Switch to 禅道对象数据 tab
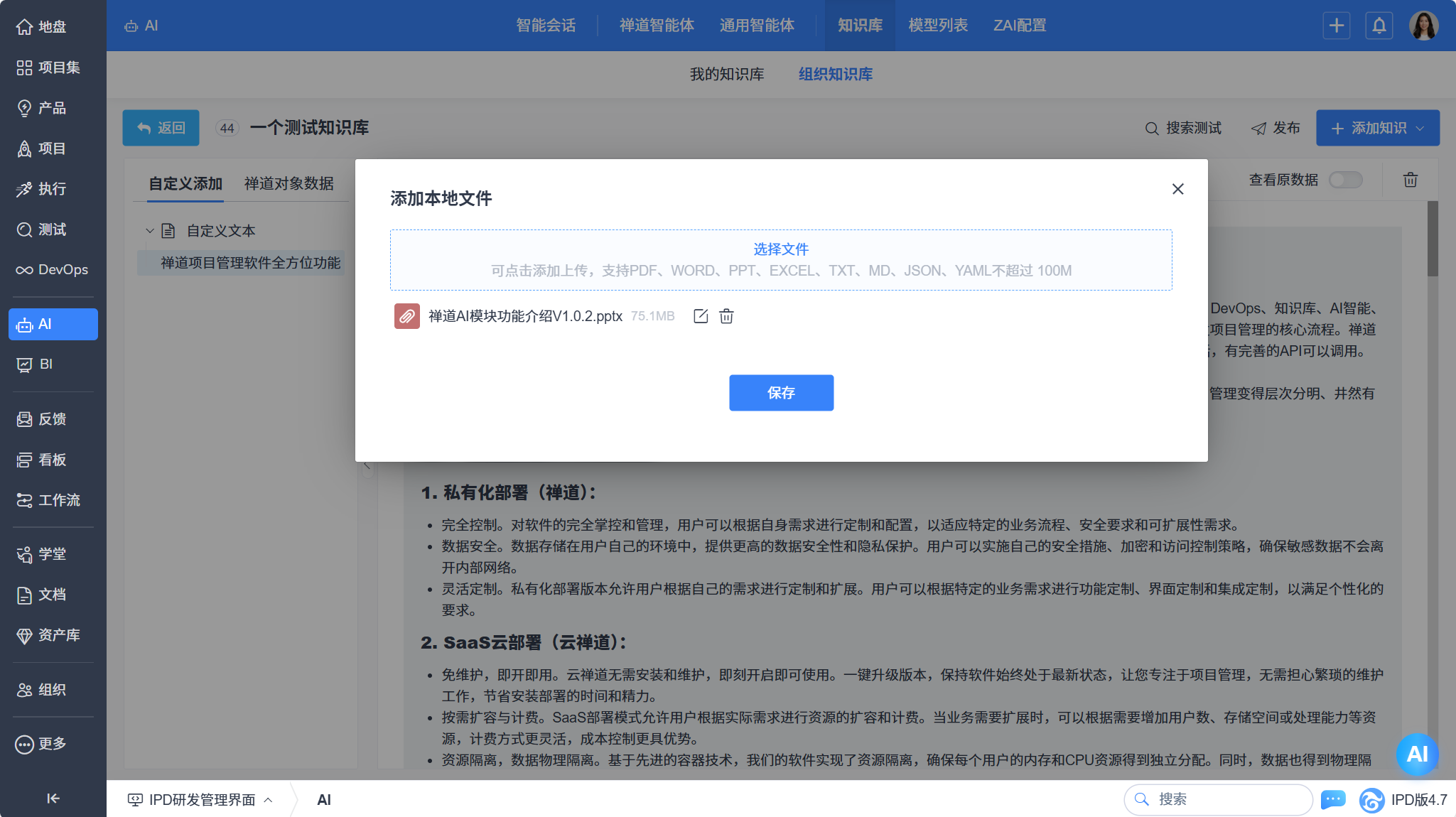This screenshot has height=817, width=1456. point(288,183)
